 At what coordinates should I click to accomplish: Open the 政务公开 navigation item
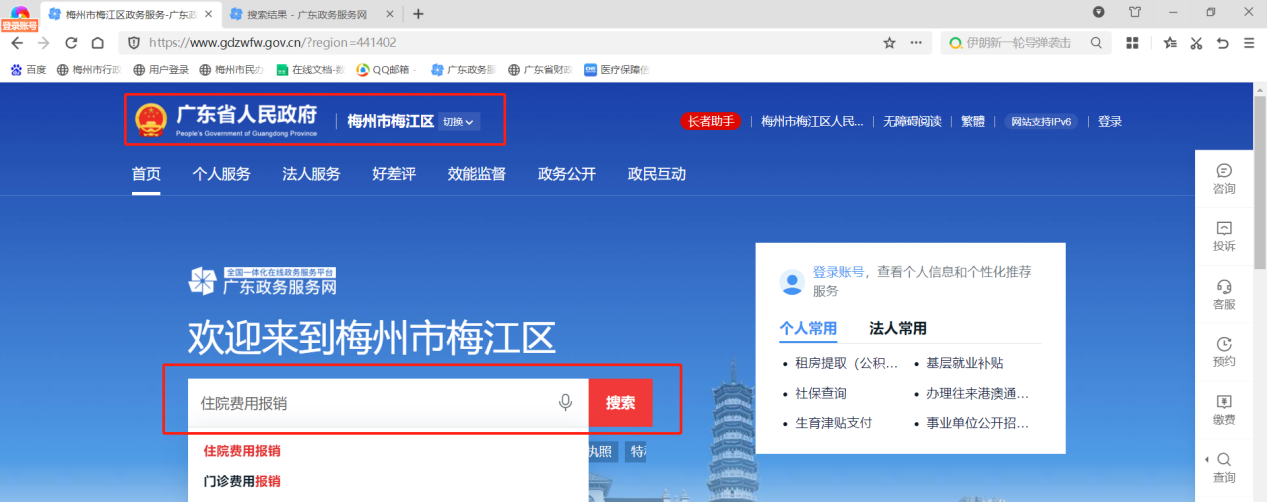(x=567, y=174)
